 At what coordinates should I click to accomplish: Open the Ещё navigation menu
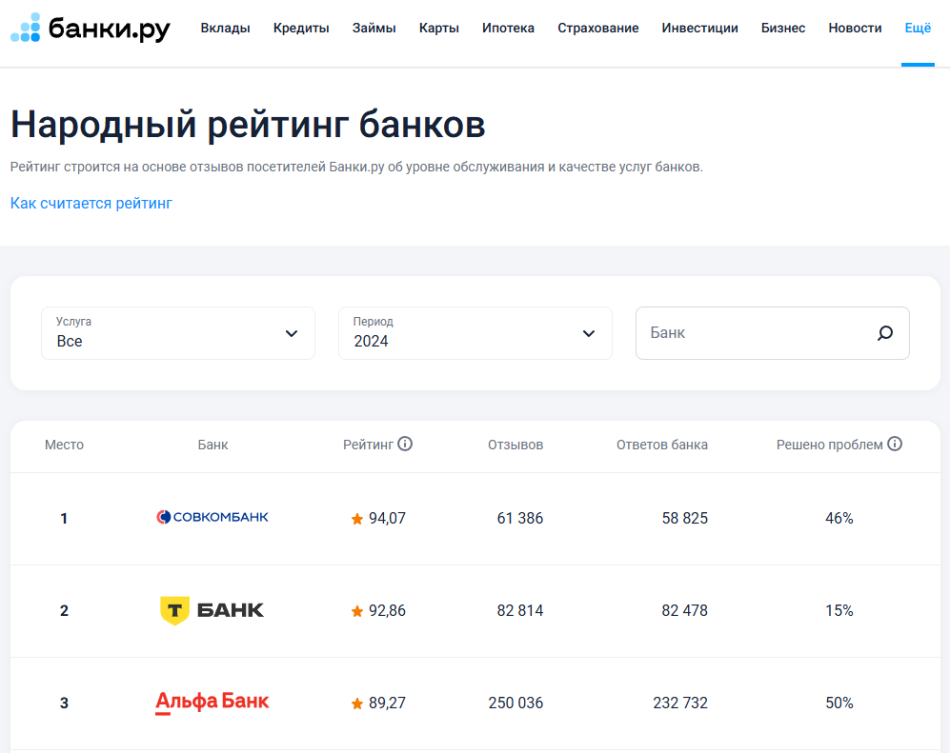coord(917,28)
